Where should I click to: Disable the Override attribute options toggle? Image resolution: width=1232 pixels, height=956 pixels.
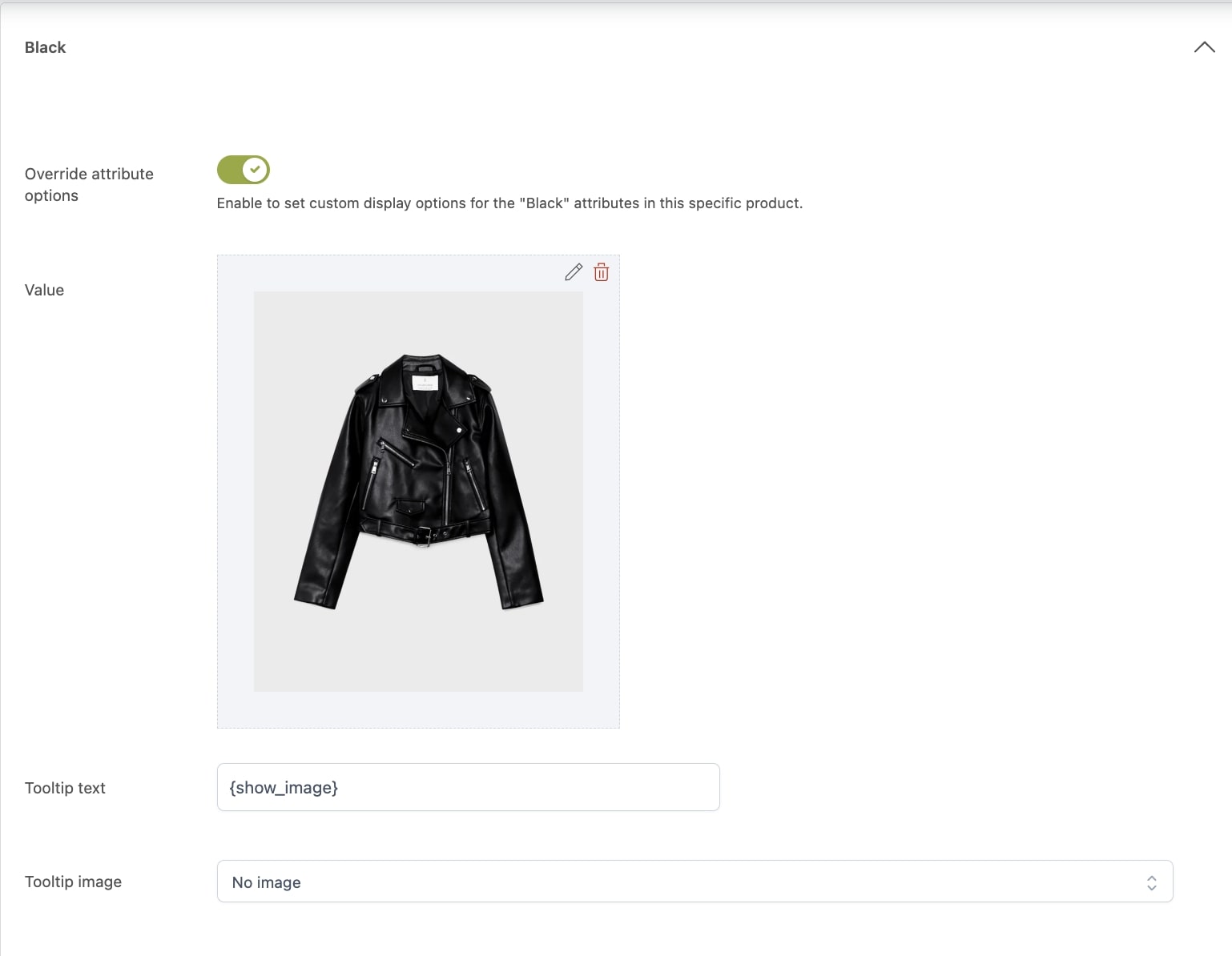pyautogui.click(x=244, y=170)
